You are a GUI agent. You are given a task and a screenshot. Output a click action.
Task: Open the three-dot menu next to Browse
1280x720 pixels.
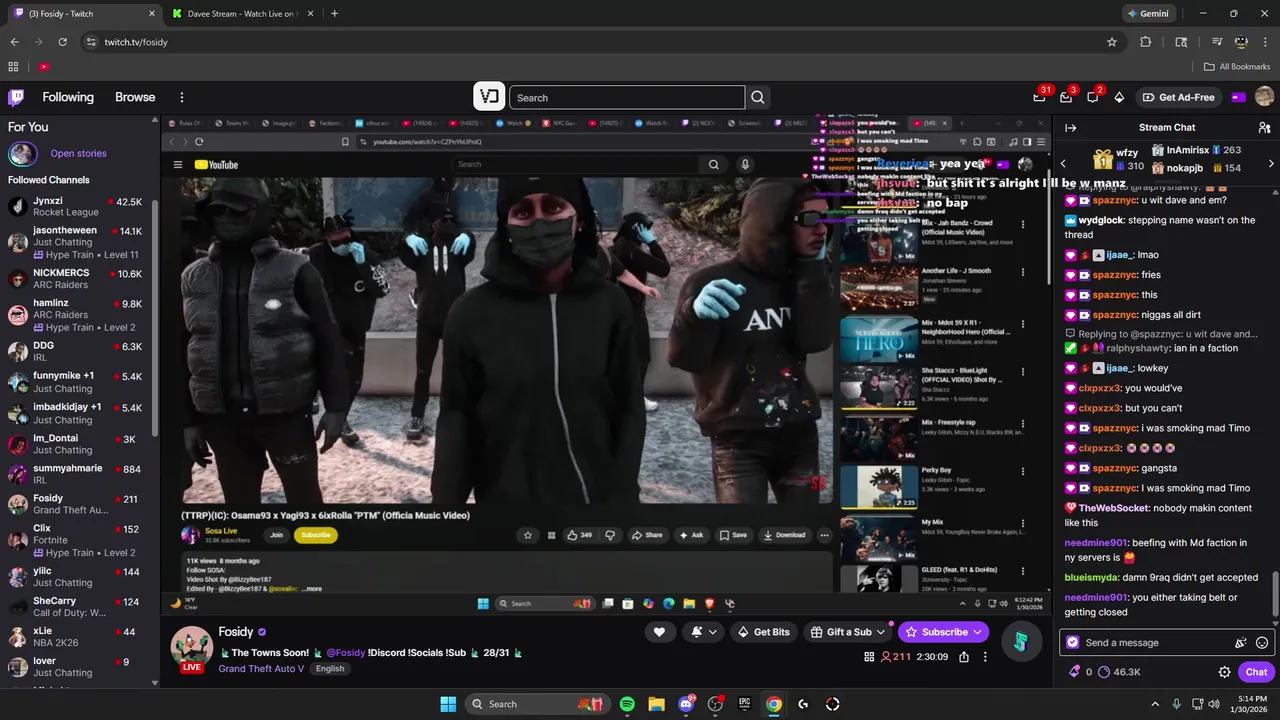(x=182, y=97)
